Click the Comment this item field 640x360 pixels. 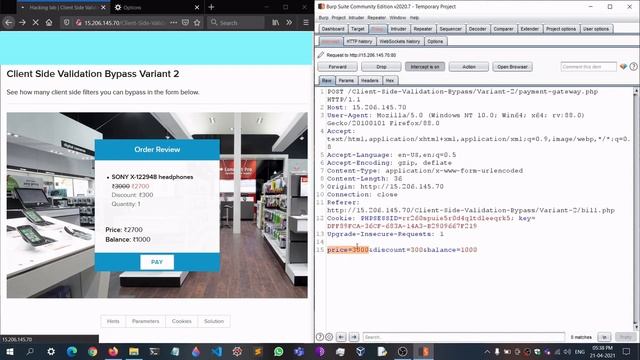(588, 67)
